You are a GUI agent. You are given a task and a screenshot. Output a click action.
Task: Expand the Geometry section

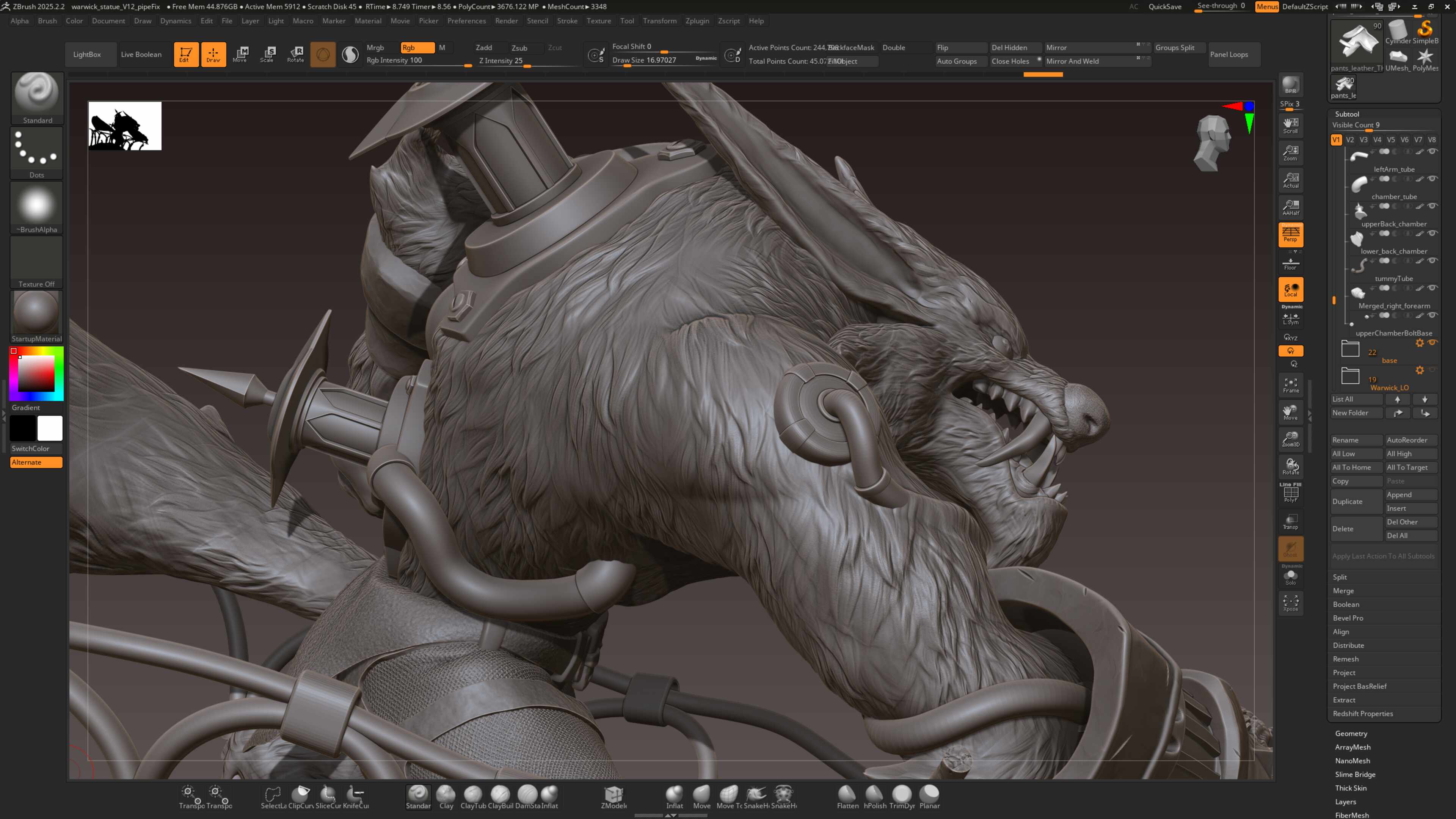pos(1351,734)
